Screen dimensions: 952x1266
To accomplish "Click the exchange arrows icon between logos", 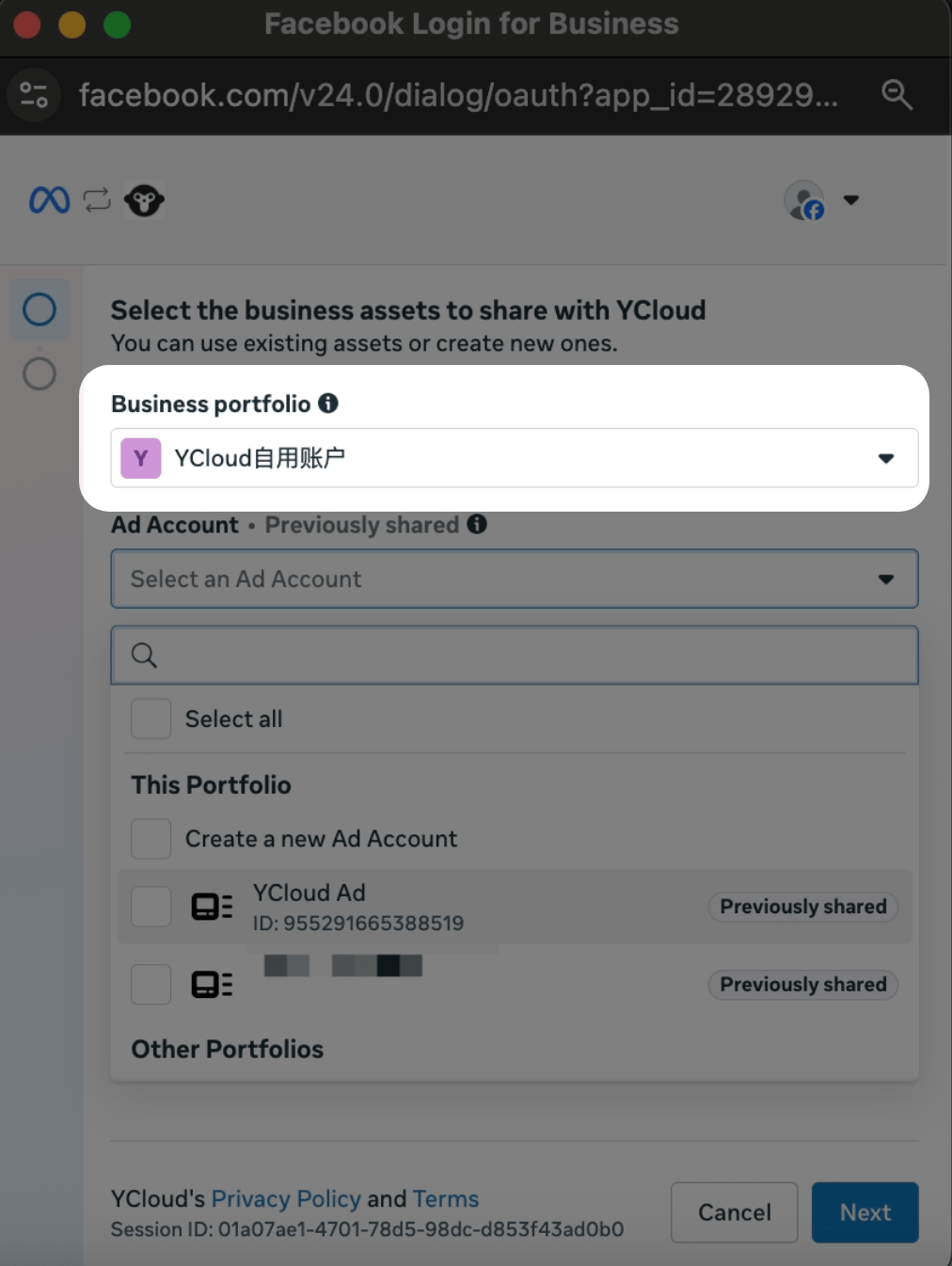I will click(97, 199).
